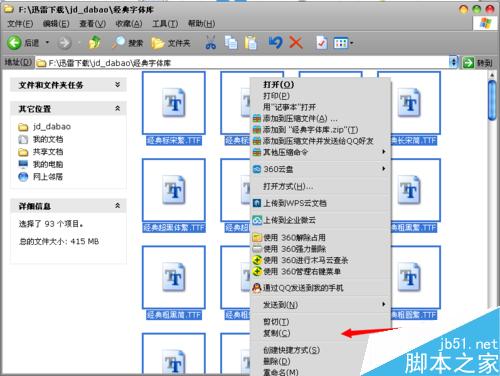
Task: Click the vertical scrollbar thumb
Action: point(492,100)
